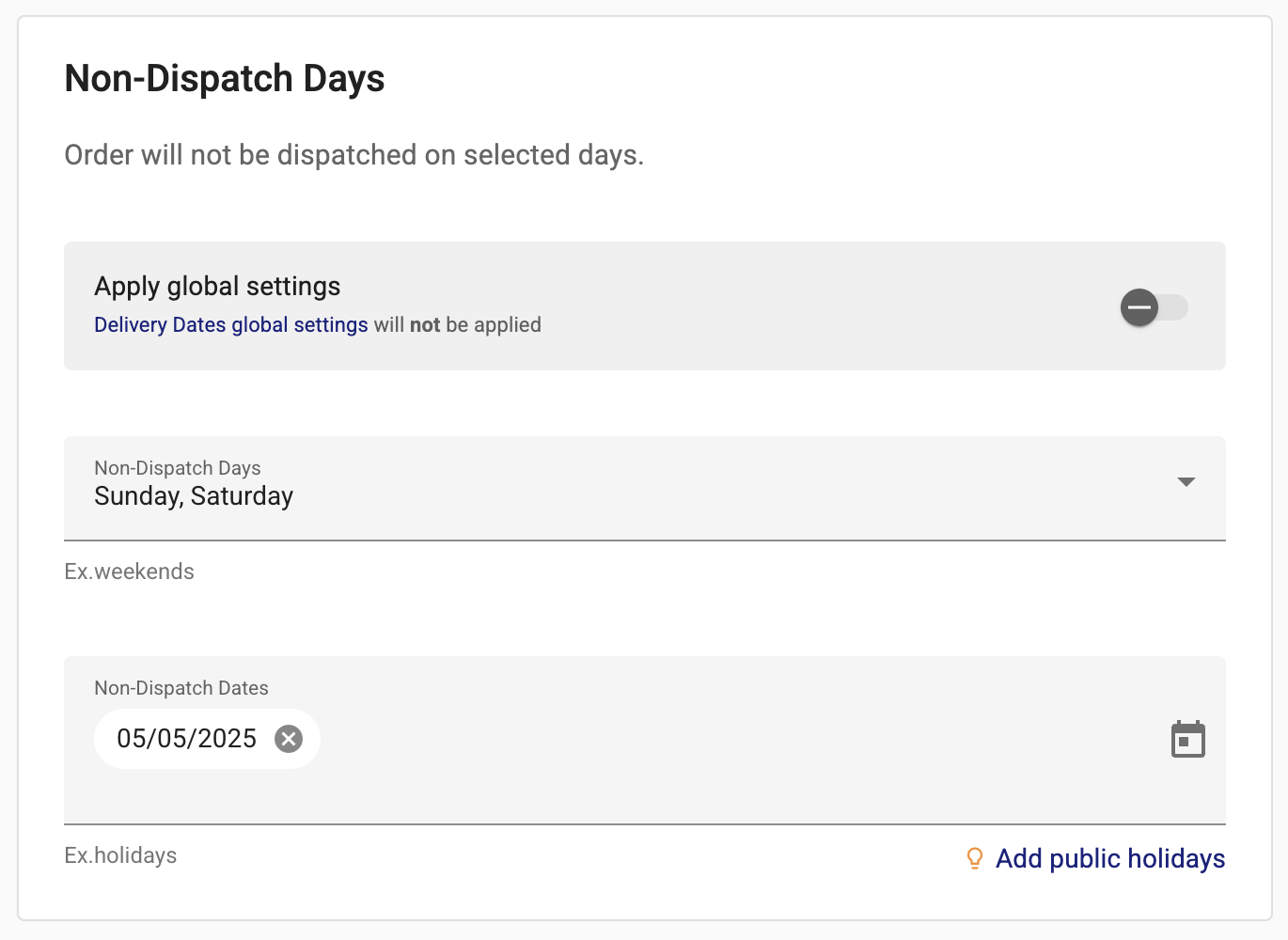The image size is (1288, 940).
Task: Click the Apply global settings label text
Action: pos(217,287)
